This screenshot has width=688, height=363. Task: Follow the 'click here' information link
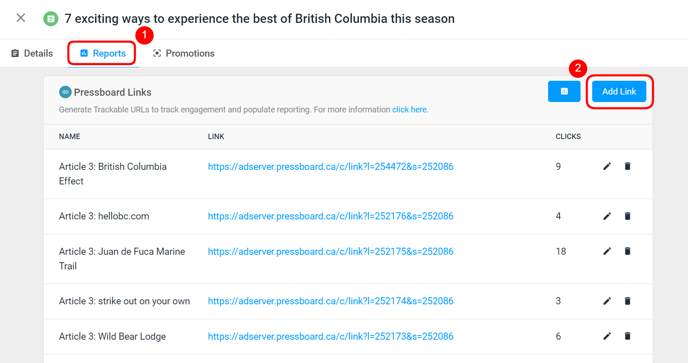click(409, 110)
